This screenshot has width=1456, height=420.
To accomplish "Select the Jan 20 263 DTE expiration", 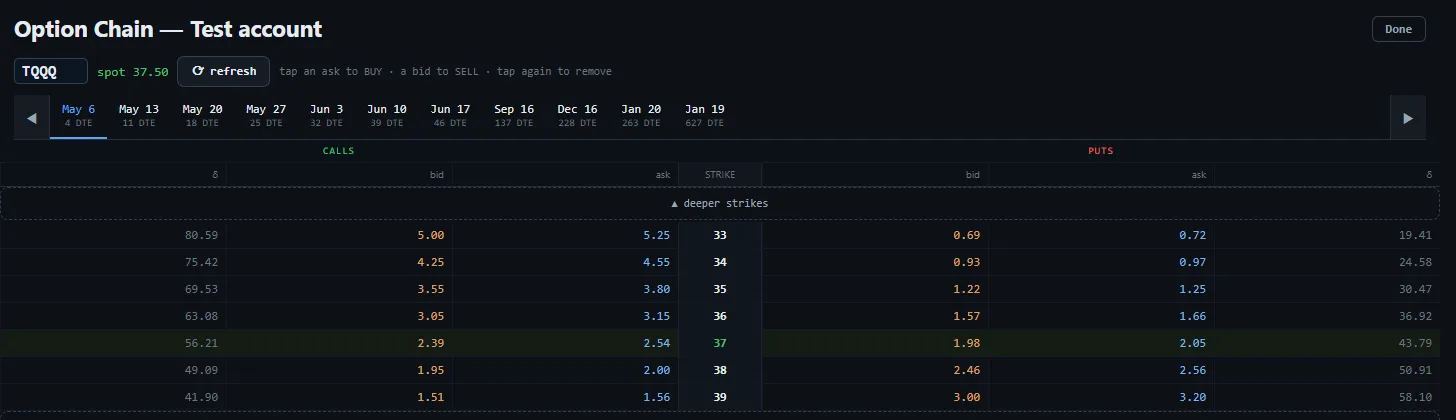I will click(x=641, y=115).
